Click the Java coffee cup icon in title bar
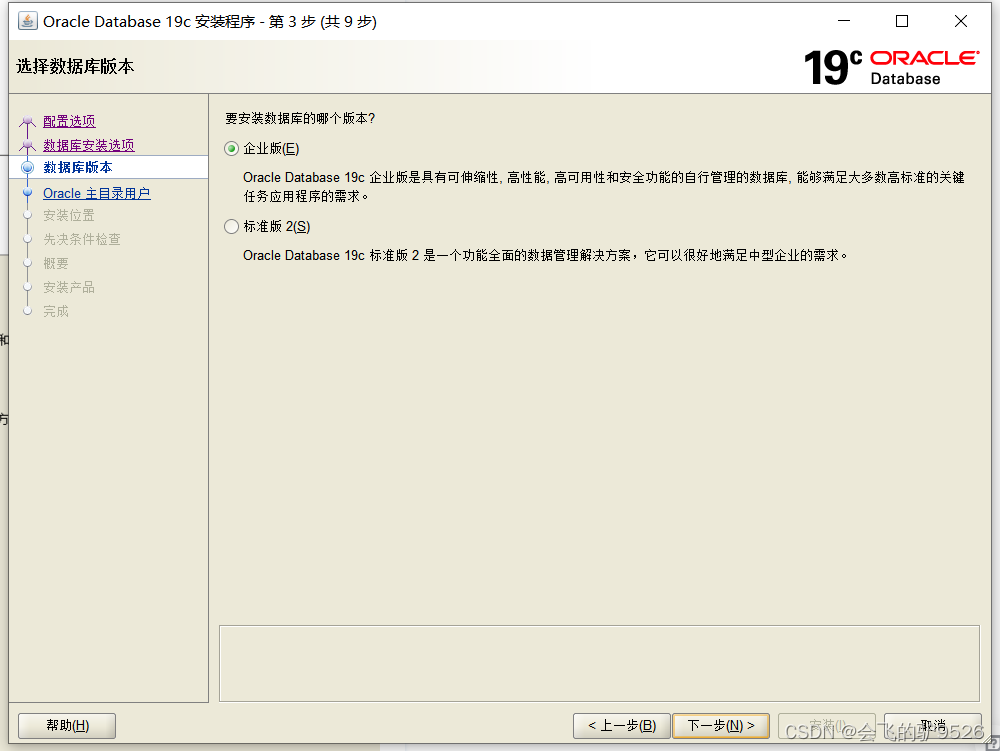The width and height of the screenshot is (1000, 751). pyautogui.click(x=29, y=21)
